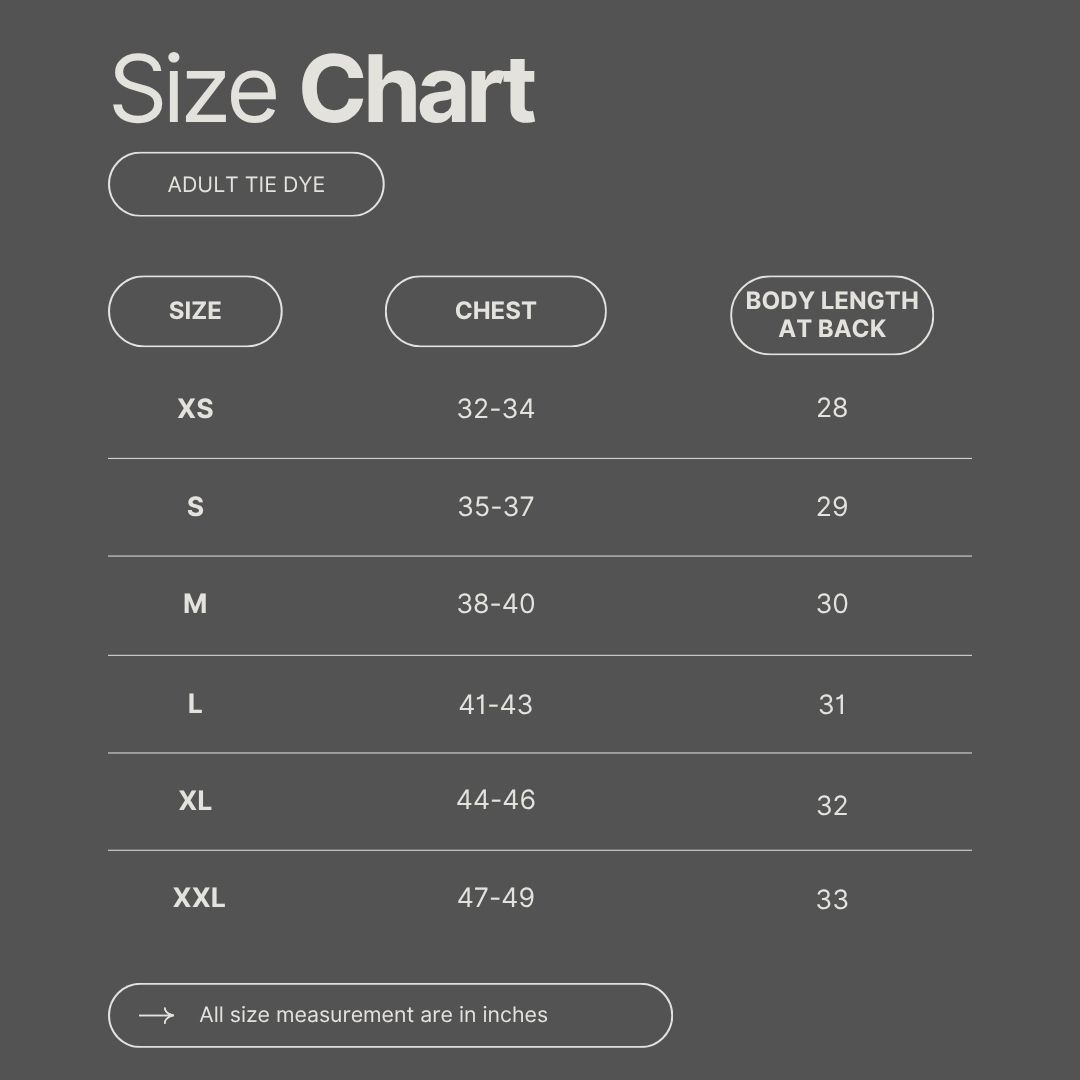The width and height of the screenshot is (1080, 1080).
Task: Click the 32-34 chest measurement
Action: pos(495,409)
